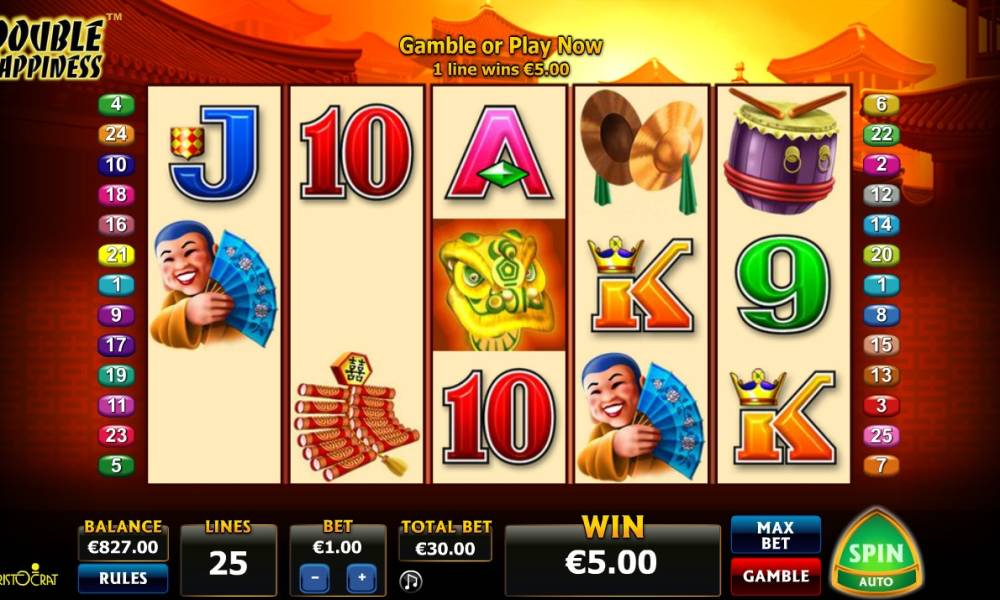The height and width of the screenshot is (600, 1000).
Task: Select payline marker 25 on the right
Action: pos(881,435)
